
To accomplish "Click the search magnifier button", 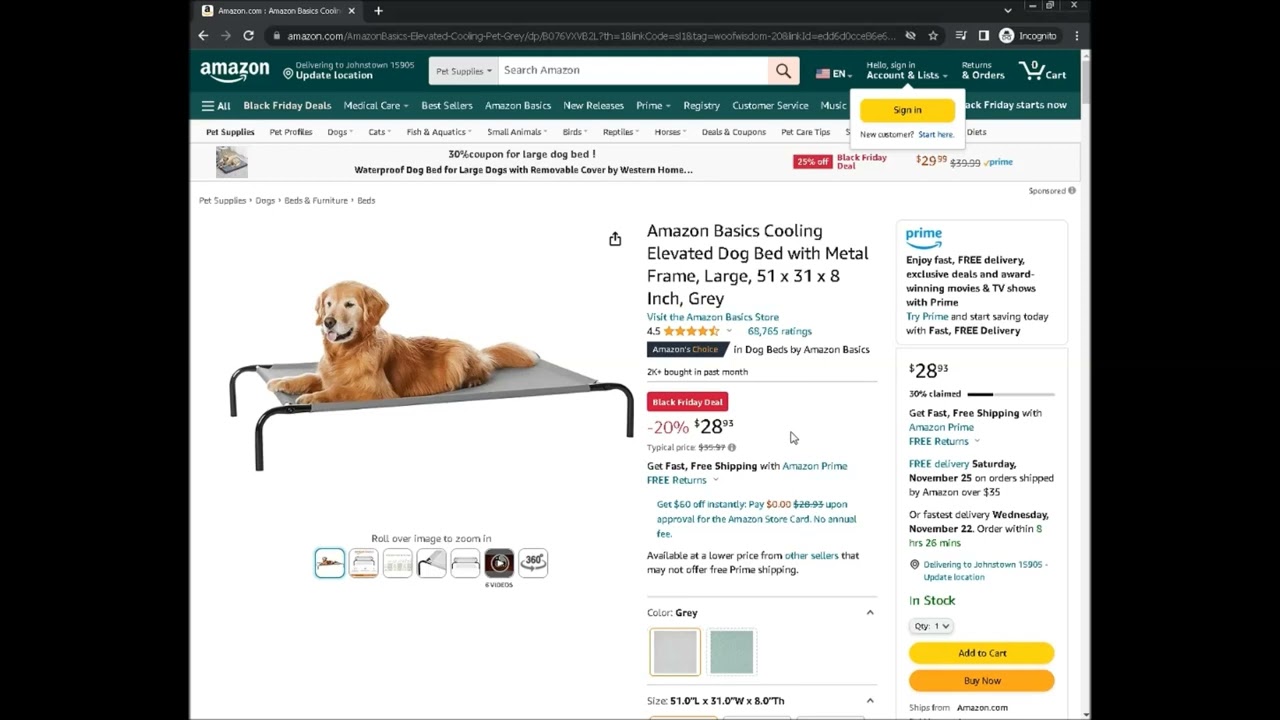I will (x=783, y=71).
